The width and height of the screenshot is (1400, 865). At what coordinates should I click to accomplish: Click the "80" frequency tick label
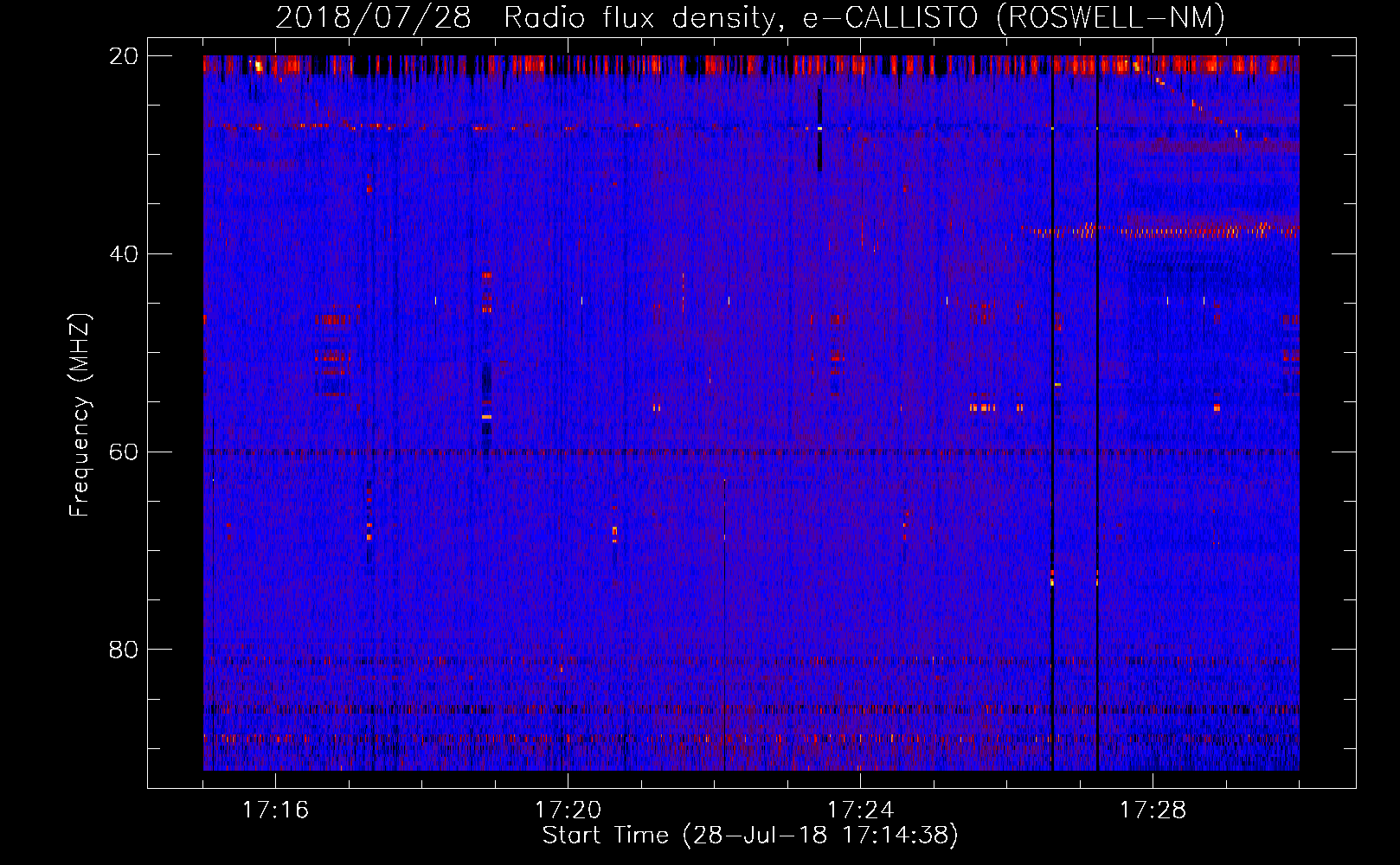124,650
